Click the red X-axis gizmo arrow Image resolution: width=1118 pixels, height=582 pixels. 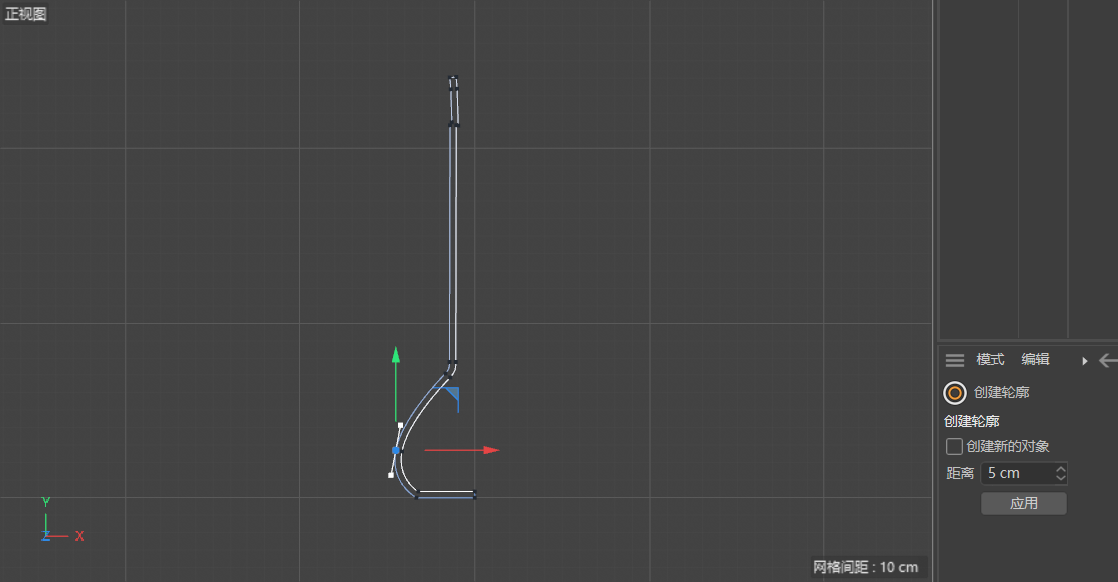tap(491, 450)
